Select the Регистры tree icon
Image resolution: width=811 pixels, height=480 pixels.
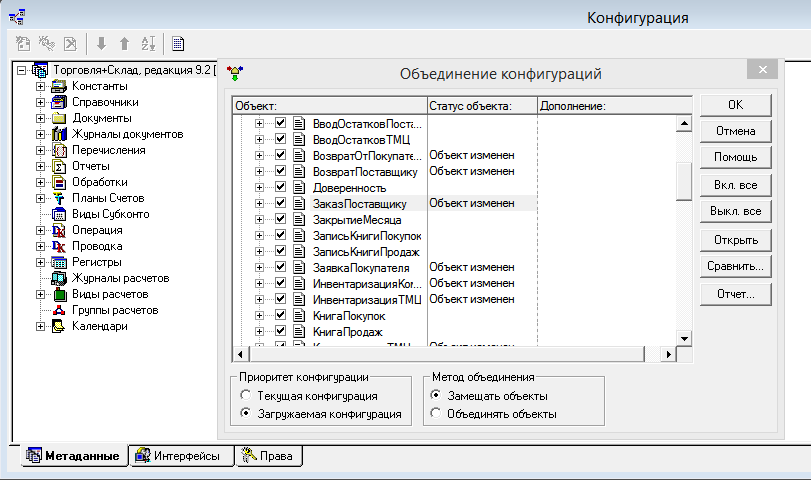tap(59, 262)
